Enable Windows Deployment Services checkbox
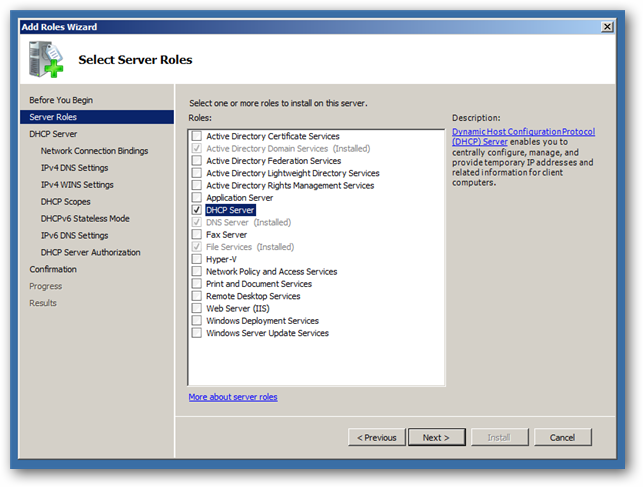Viewport: 643px width, 487px height. tap(197, 320)
